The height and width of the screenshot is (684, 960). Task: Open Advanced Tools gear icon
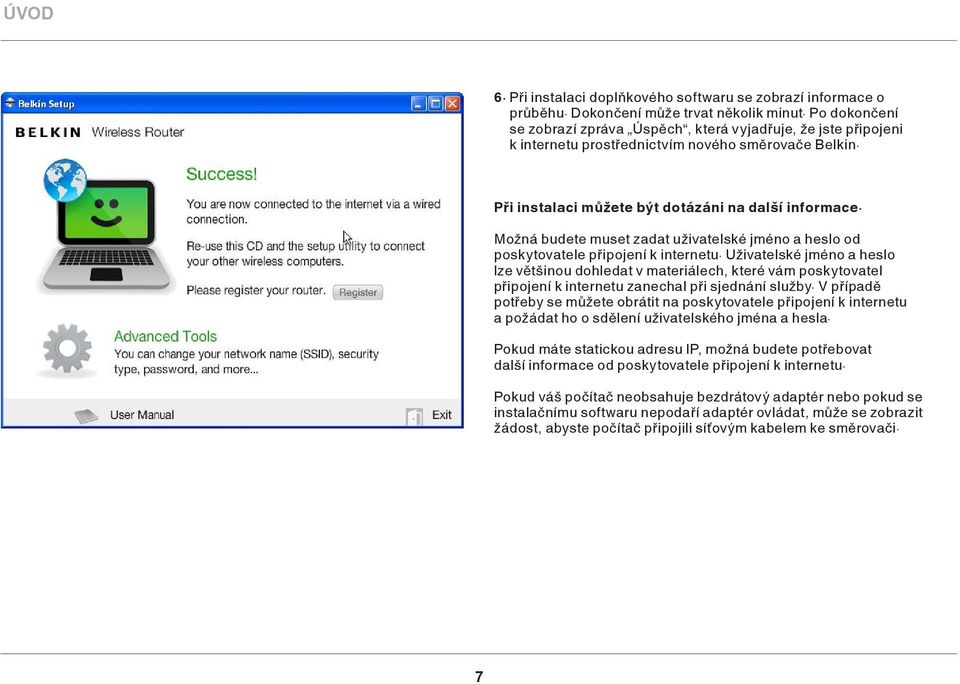[x=67, y=348]
